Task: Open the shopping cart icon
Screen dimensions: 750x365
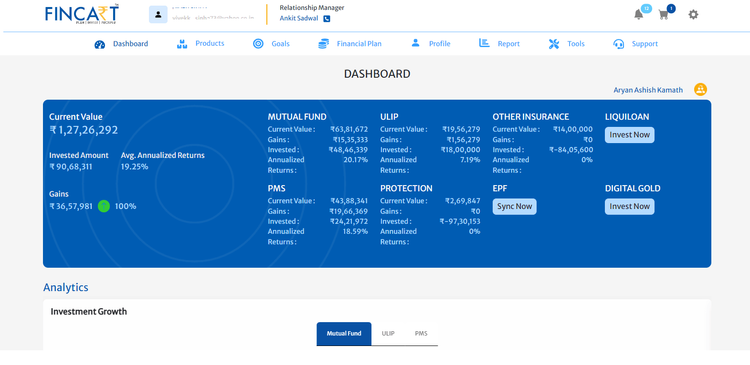Action: [663, 15]
